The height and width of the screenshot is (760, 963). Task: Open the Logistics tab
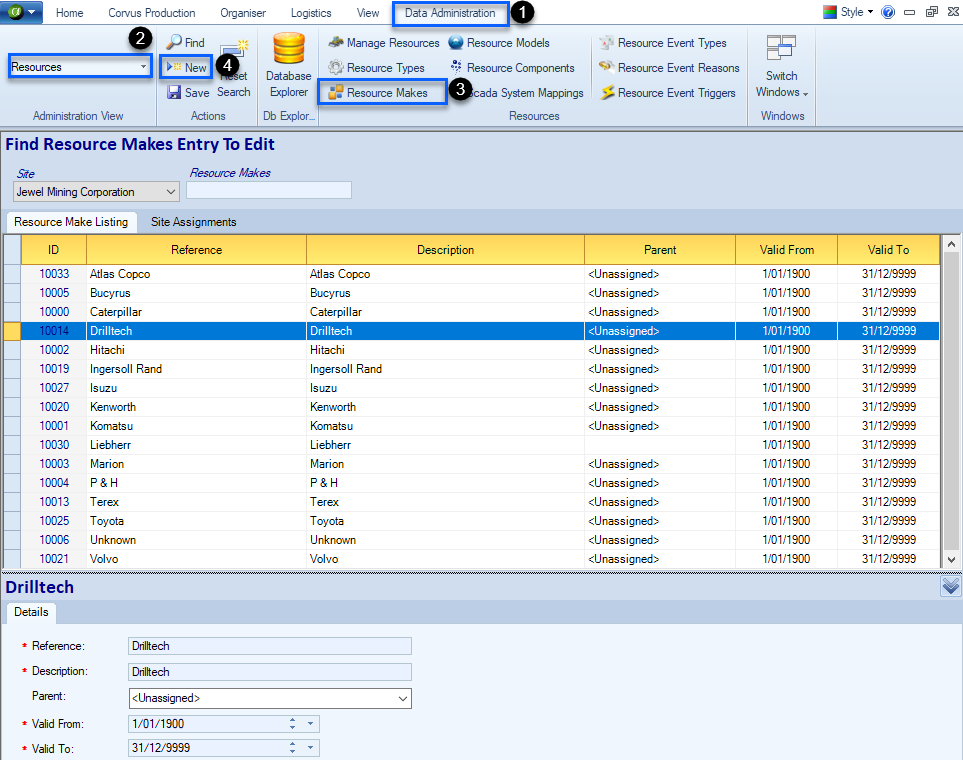(x=311, y=13)
